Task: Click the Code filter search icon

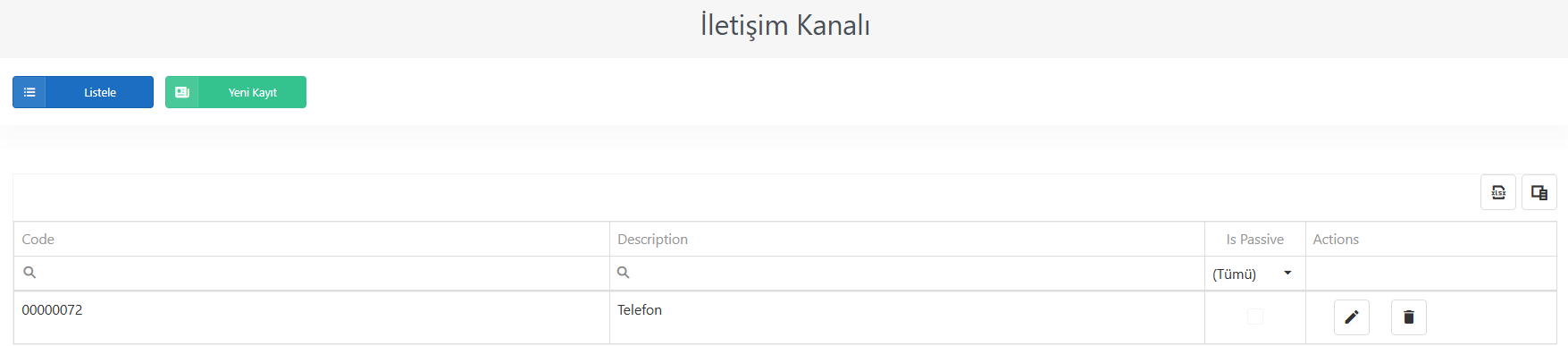Action: click(29, 273)
